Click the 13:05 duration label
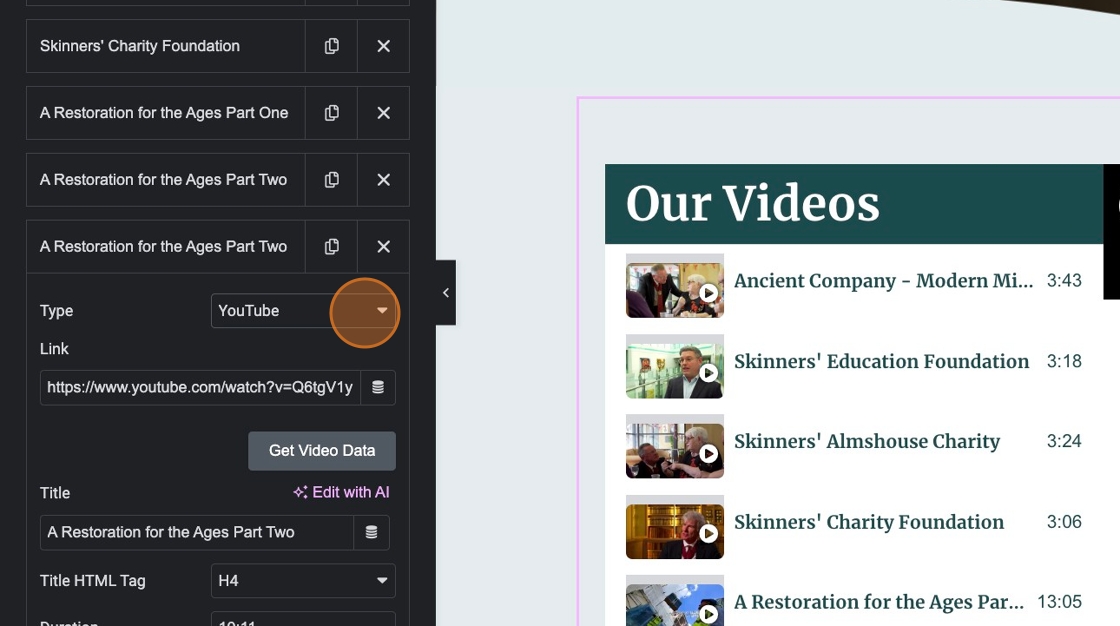This screenshot has width=1120, height=626. [1059, 602]
